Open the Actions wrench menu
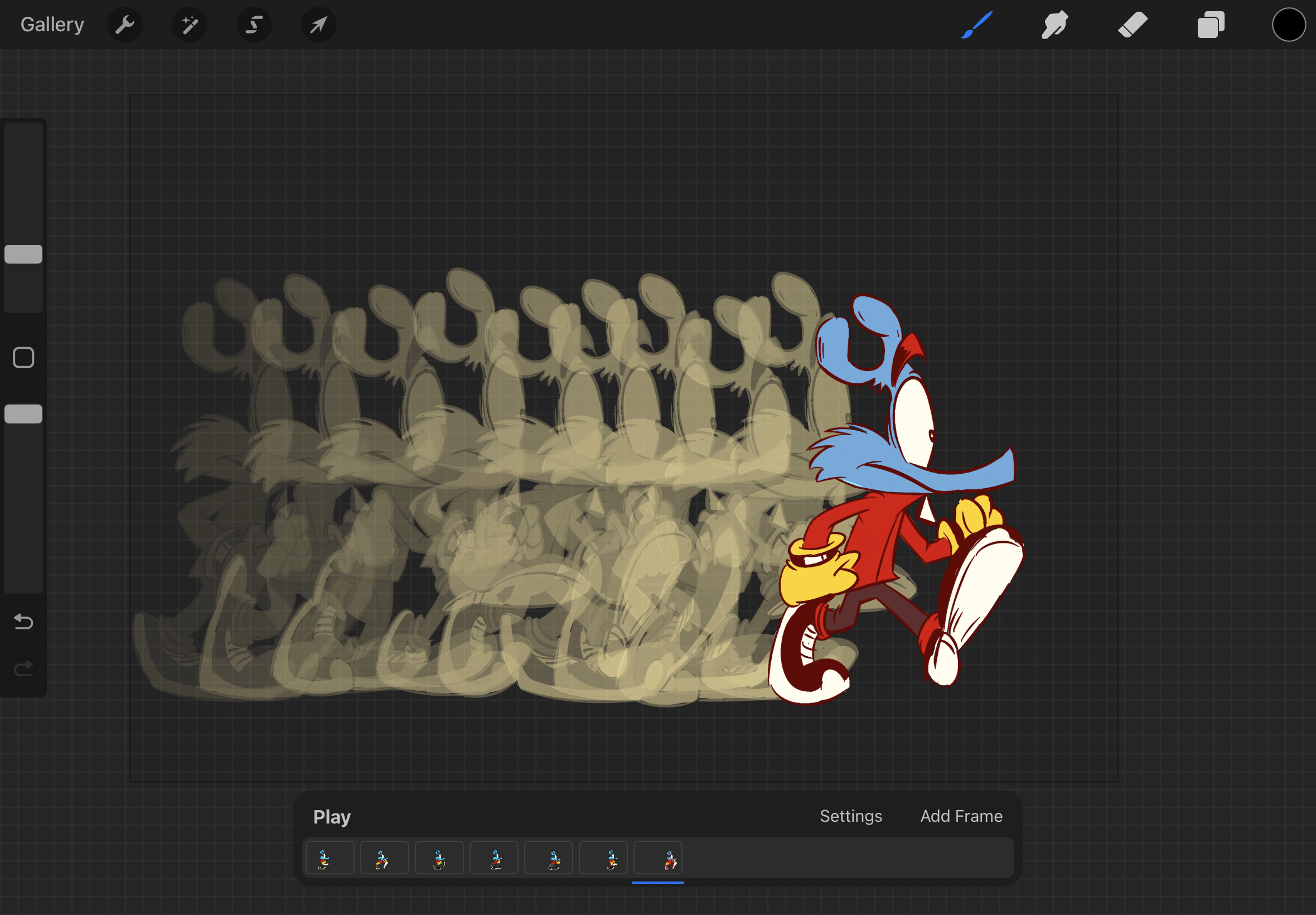Screen dimensions: 1316x915 tap(124, 25)
